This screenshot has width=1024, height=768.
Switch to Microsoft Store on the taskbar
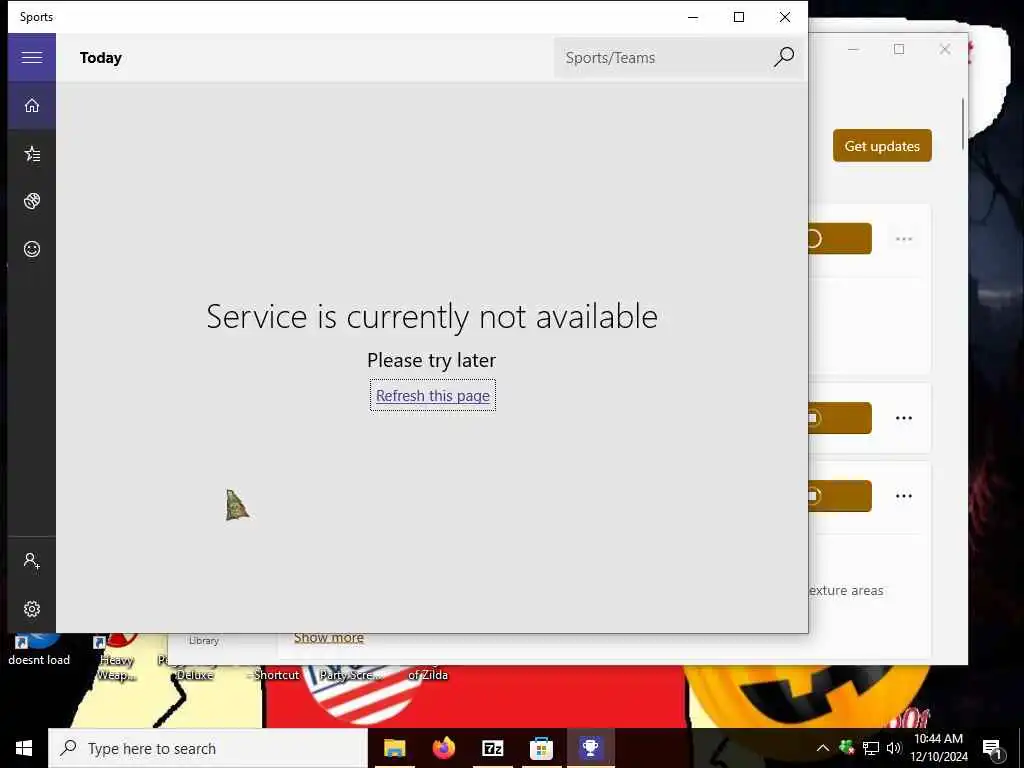pos(541,748)
